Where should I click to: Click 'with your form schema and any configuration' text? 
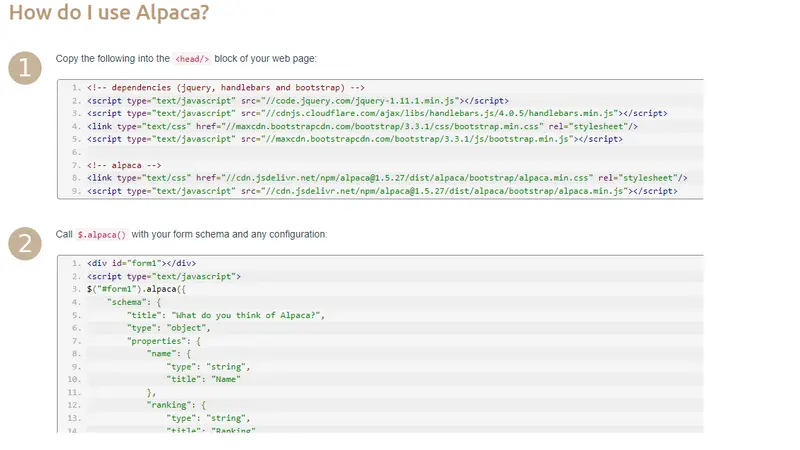point(229,234)
